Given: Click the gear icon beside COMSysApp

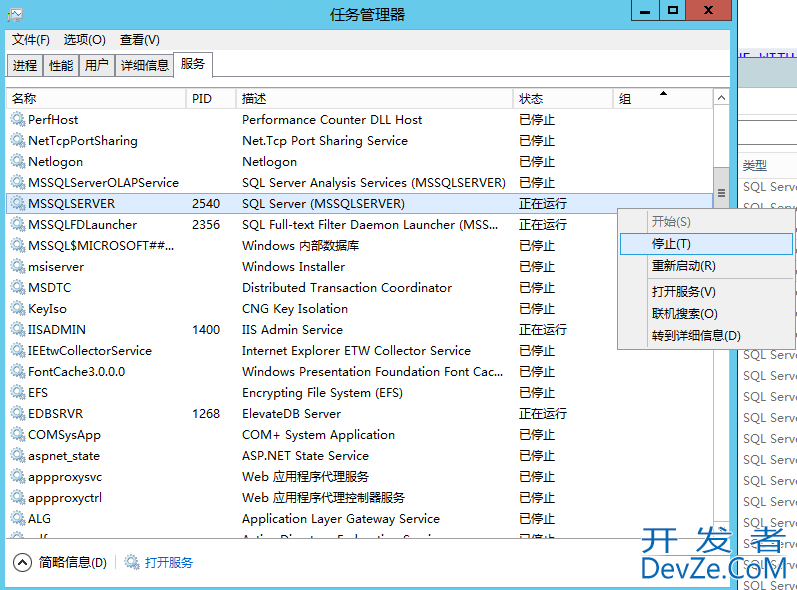Looking at the screenshot, I should pyautogui.click(x=18, y=434).
